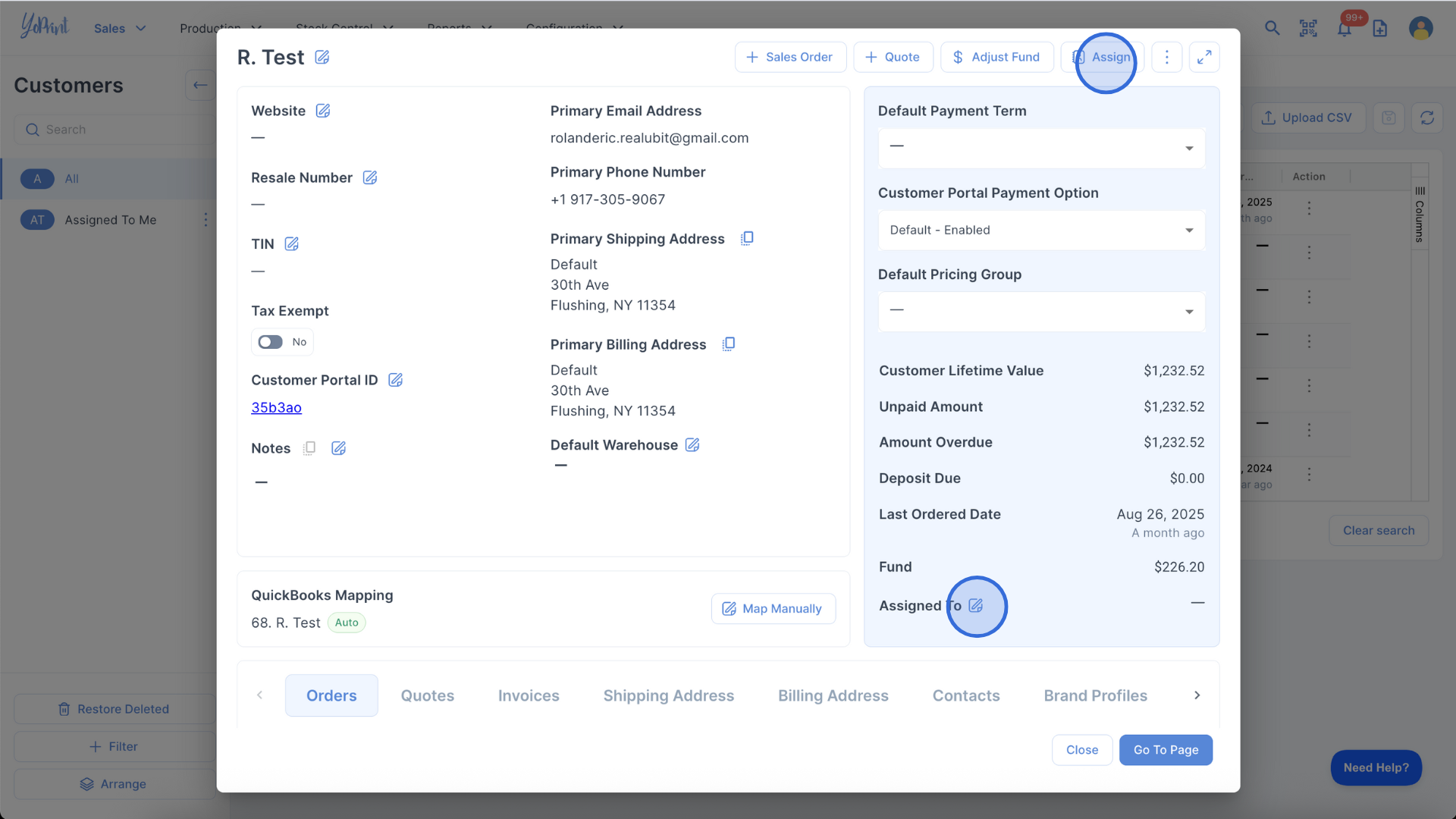Click the Adjust Fund button
This screenshot has height=819, width=1456.
click(x=996, y=57)
